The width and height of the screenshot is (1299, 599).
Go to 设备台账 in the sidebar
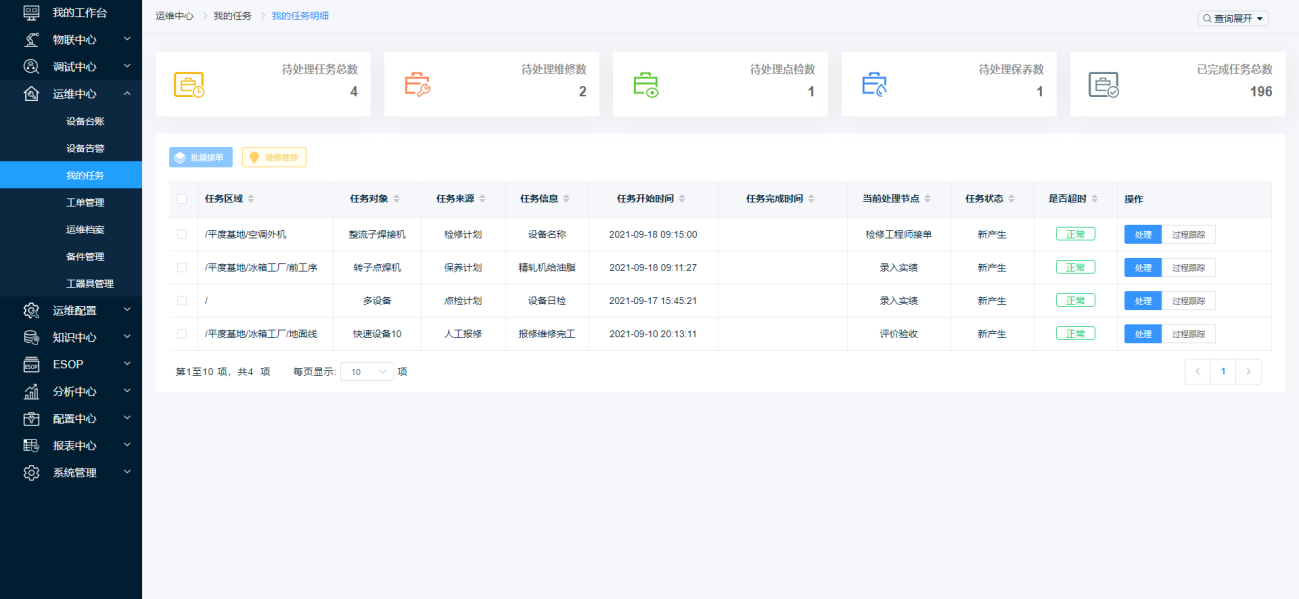coord(85,121)
